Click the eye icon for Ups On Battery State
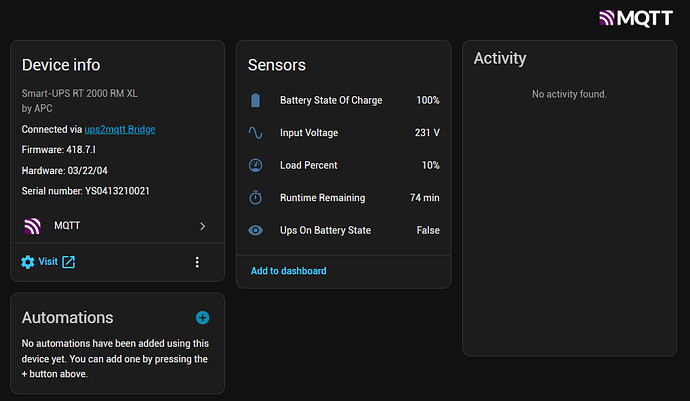This screenshot has height=401, width=690. [x=256, y=230]
